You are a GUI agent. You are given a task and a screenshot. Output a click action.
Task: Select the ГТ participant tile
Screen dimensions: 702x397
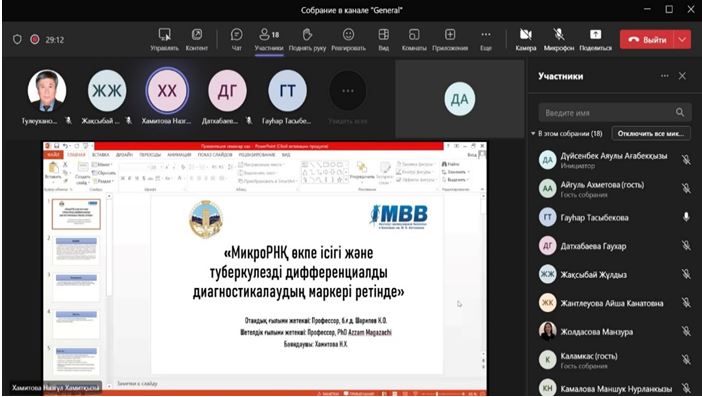[x=287, y=91]
